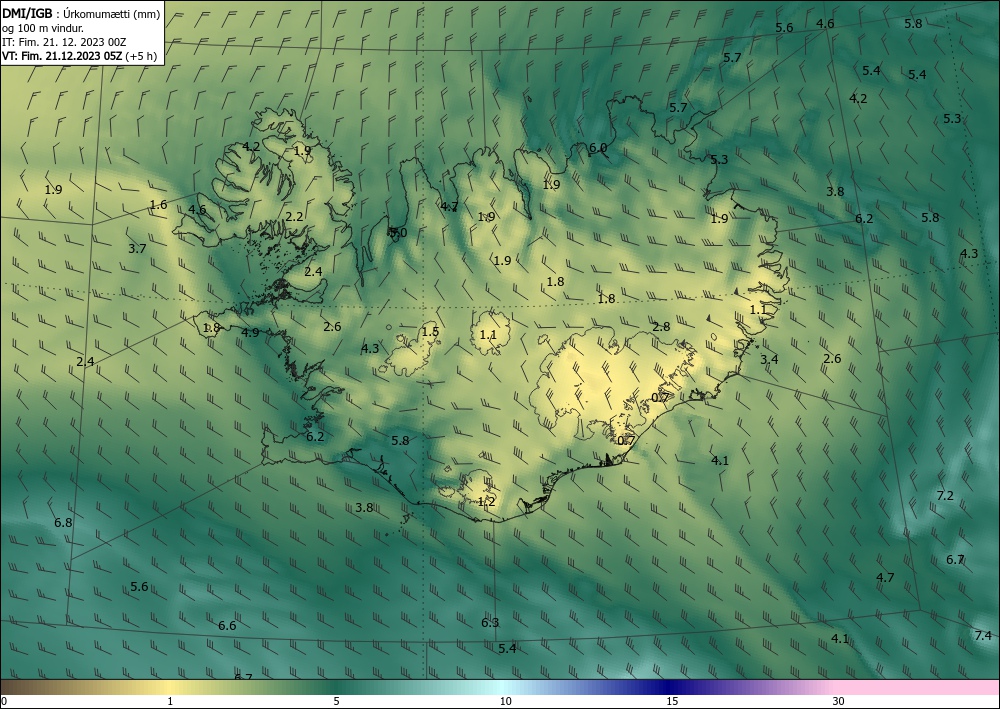Click the 7.4 value at the southeast corner

pos(983,635)
